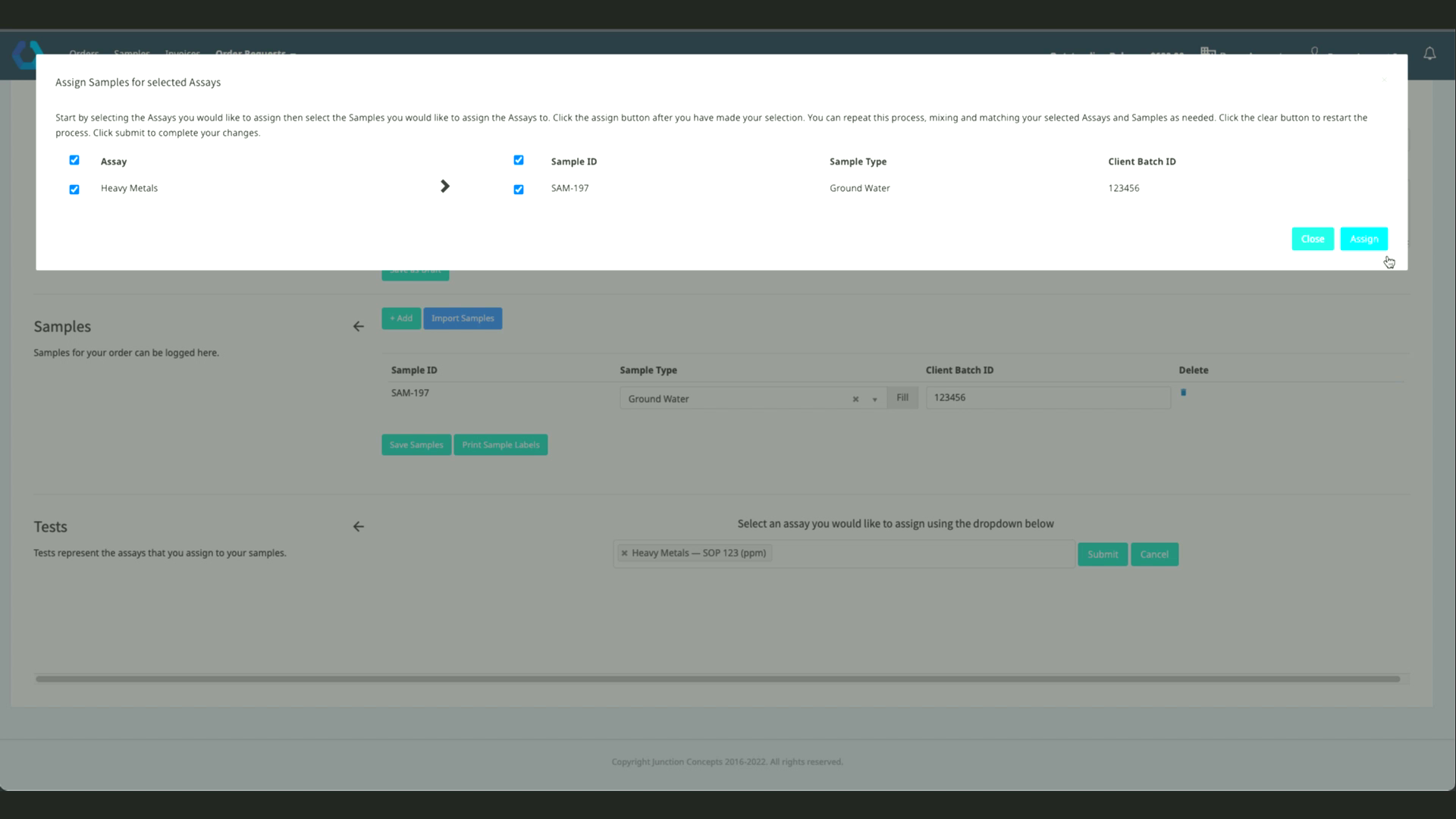
Task: Click the Assign button
Action: (1363, 239)
